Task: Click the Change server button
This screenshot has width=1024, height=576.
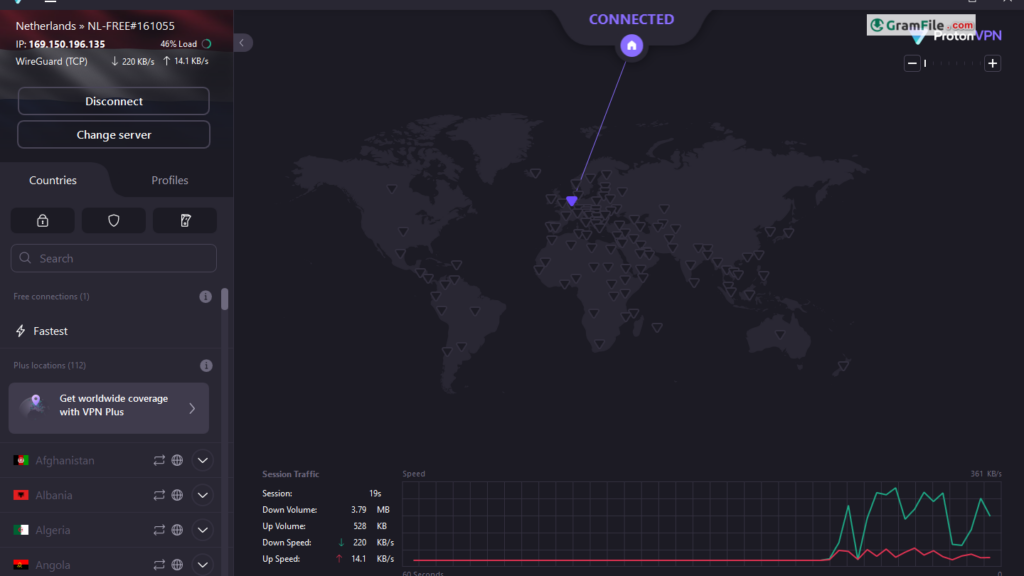Action: pyautogui.click(x=114, y=135)
